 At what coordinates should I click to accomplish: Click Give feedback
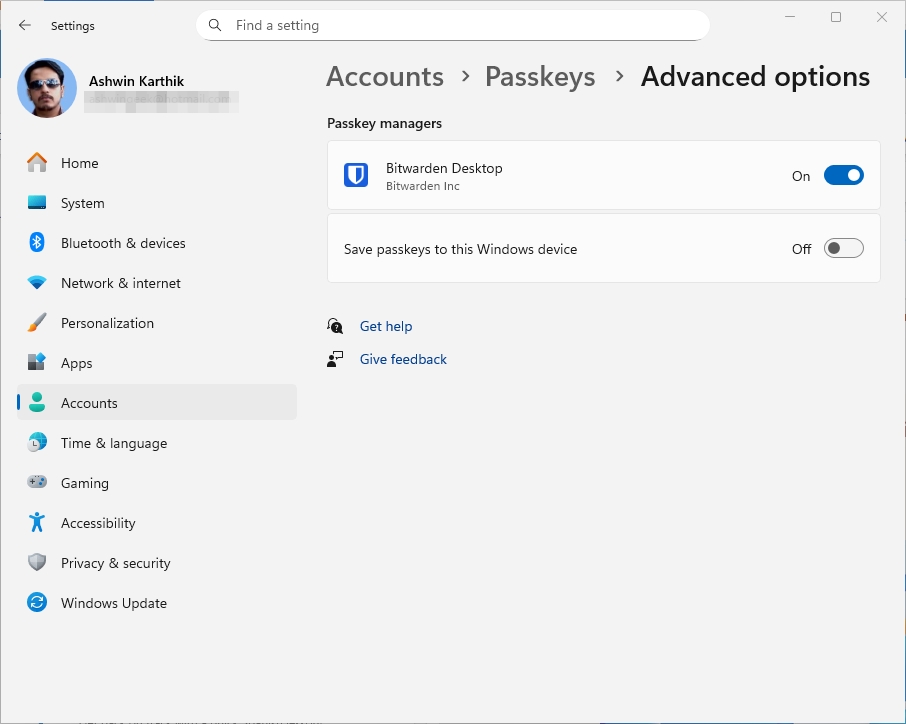tap(403, 359)
